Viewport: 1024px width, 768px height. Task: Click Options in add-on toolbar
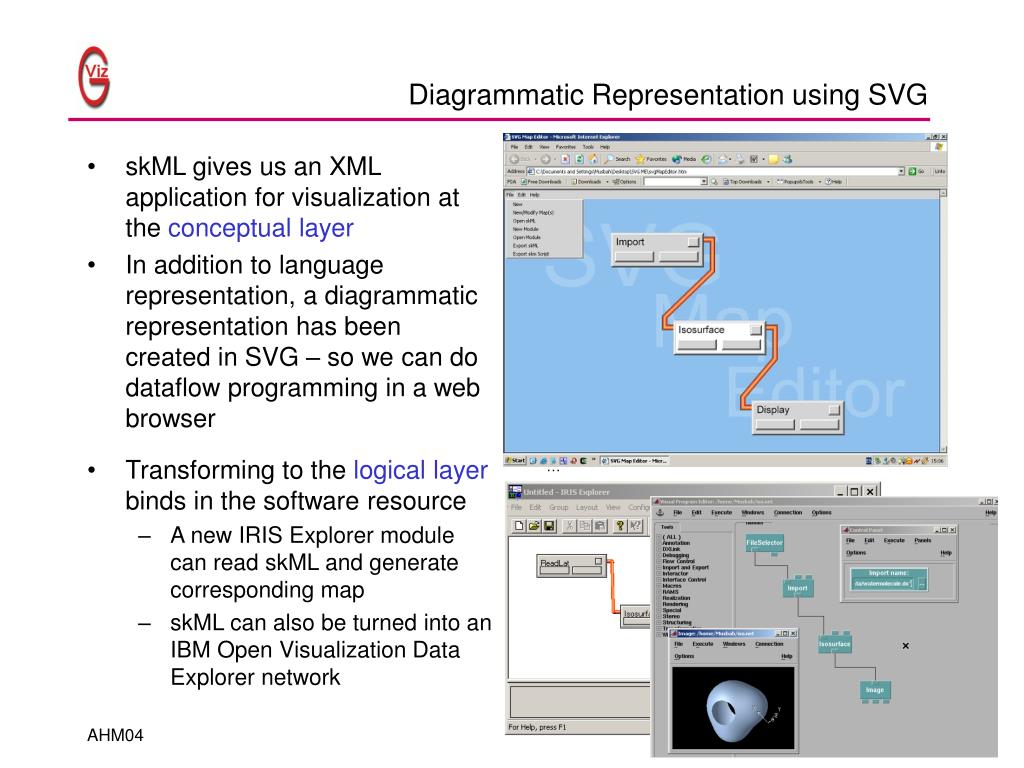[x=624, y=182]
